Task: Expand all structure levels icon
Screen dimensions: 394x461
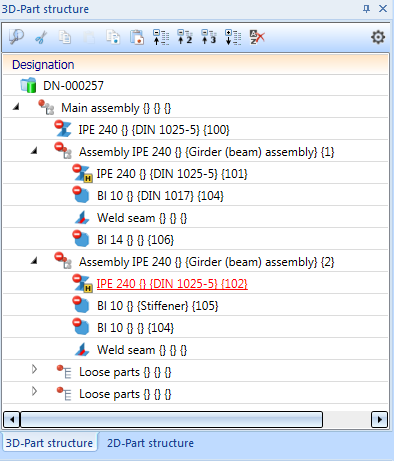Action: tap(233, 37)
